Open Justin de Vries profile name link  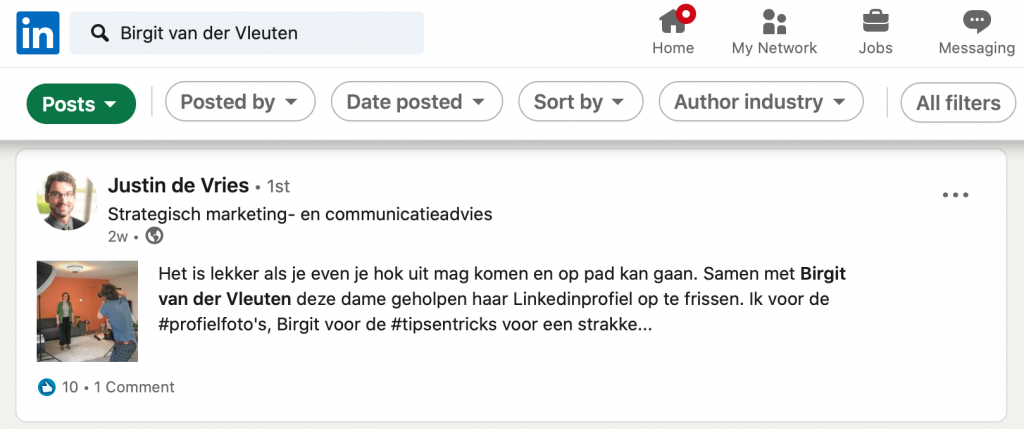click(178, 186)
